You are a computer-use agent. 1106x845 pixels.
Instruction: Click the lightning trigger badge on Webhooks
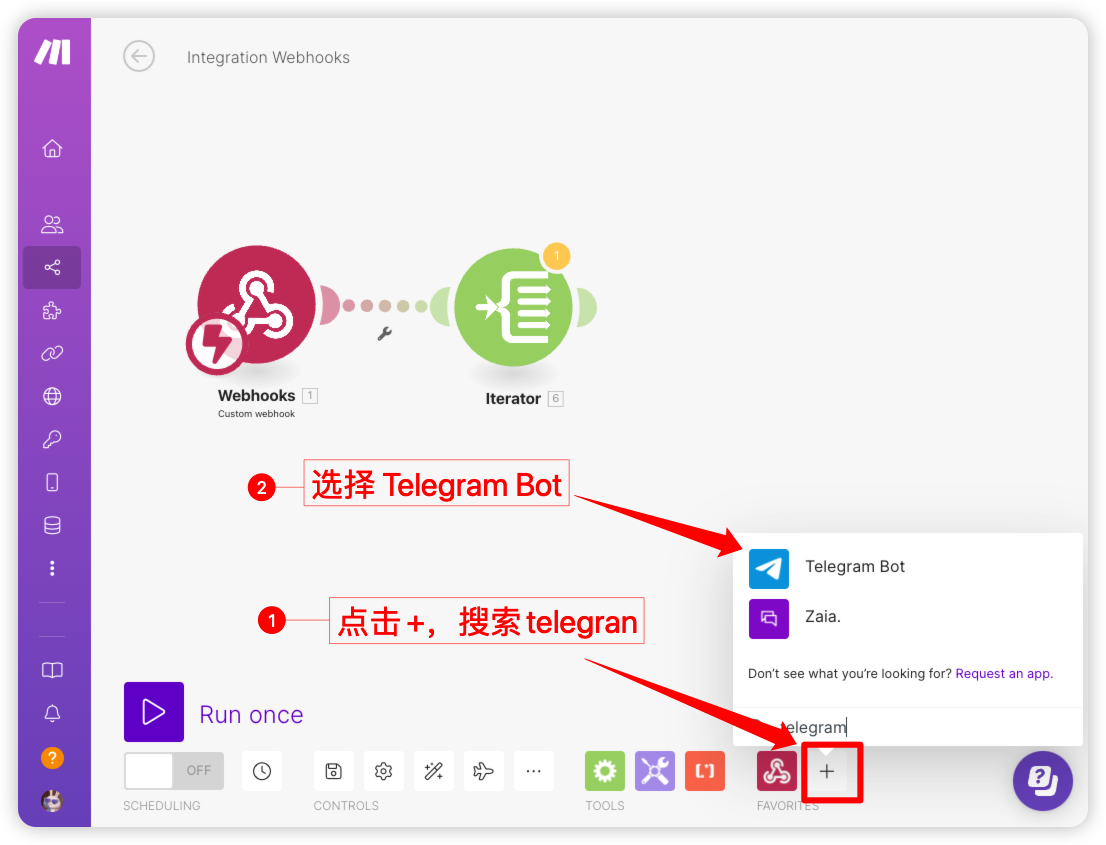pos(217,344)
